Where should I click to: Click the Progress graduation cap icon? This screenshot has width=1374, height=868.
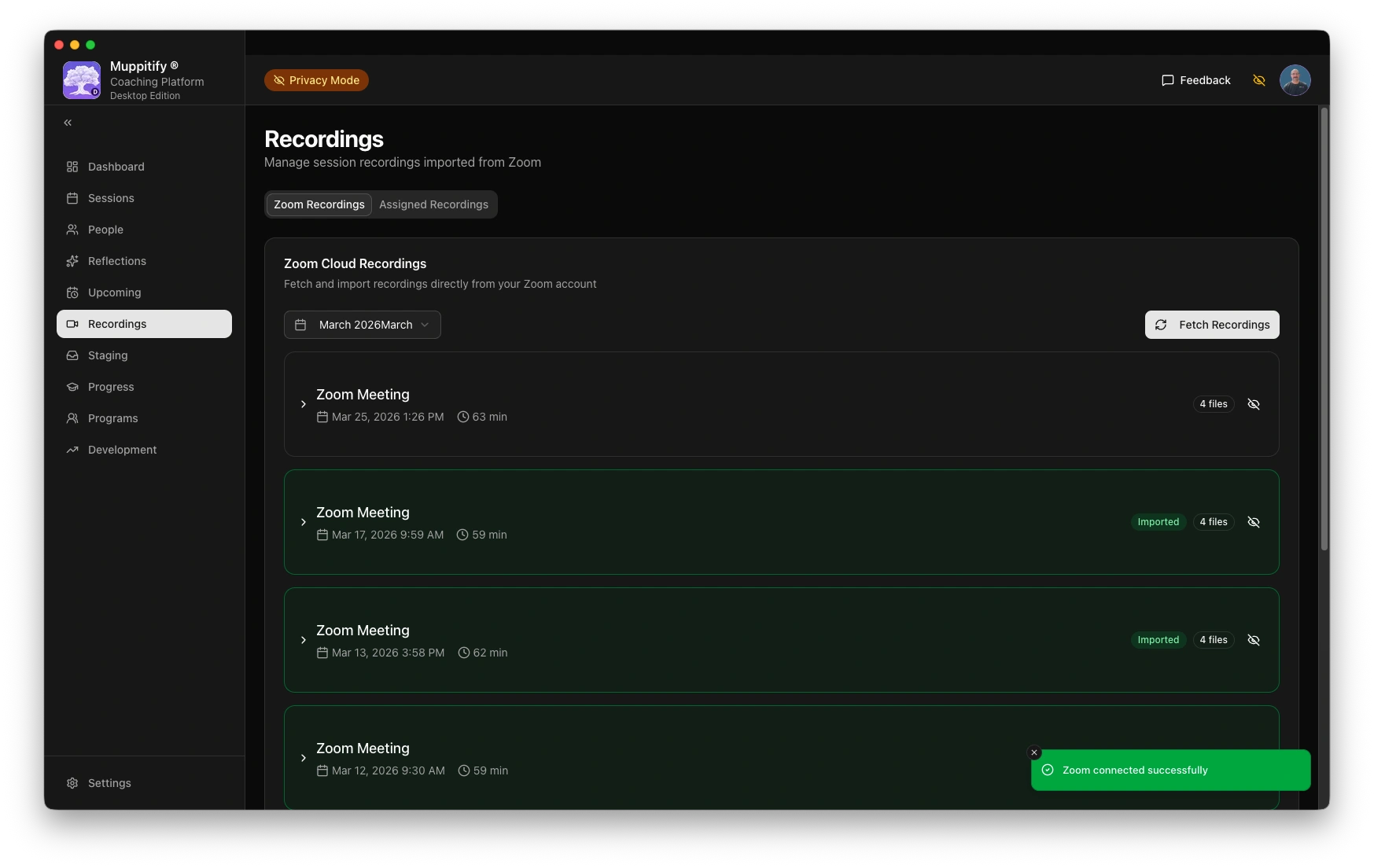tap(72, 387)
